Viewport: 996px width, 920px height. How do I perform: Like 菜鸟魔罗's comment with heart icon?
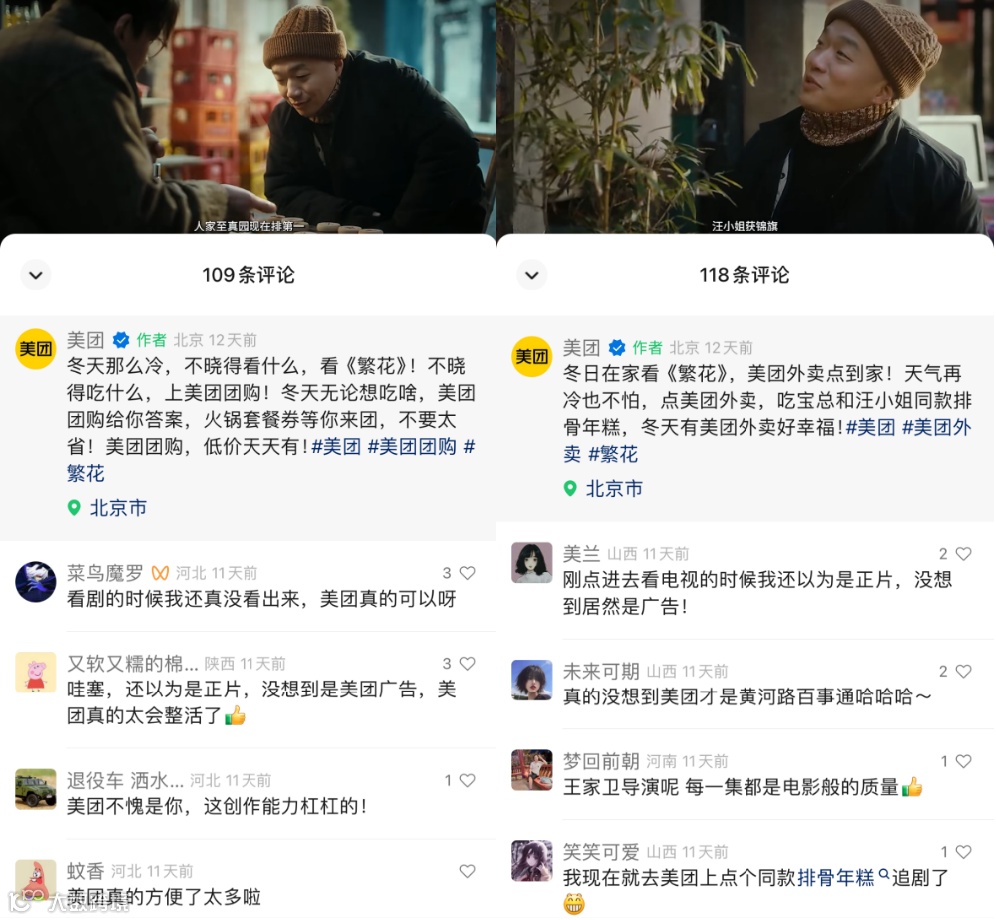468,573
